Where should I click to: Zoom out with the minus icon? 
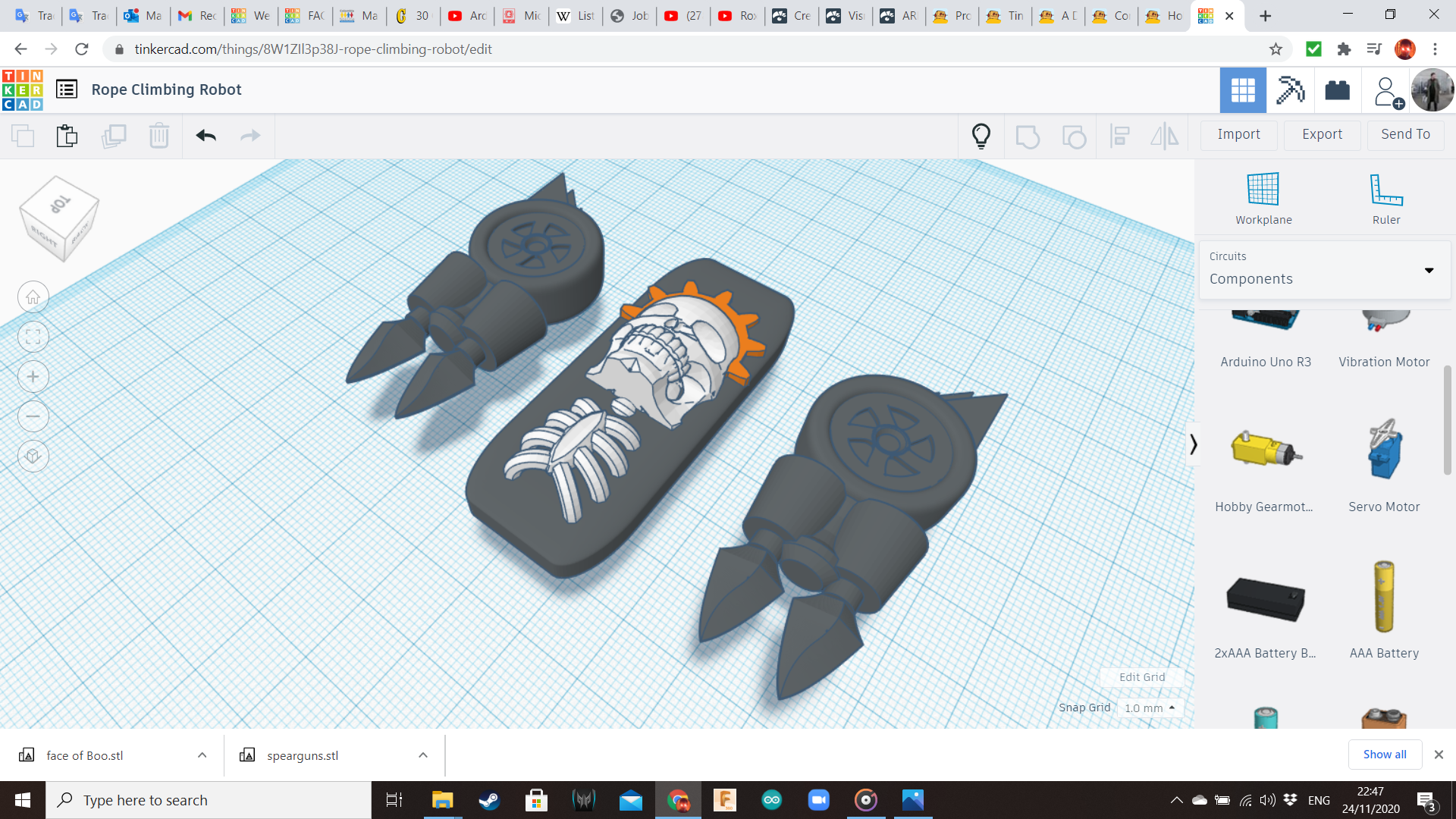point(33,416)
